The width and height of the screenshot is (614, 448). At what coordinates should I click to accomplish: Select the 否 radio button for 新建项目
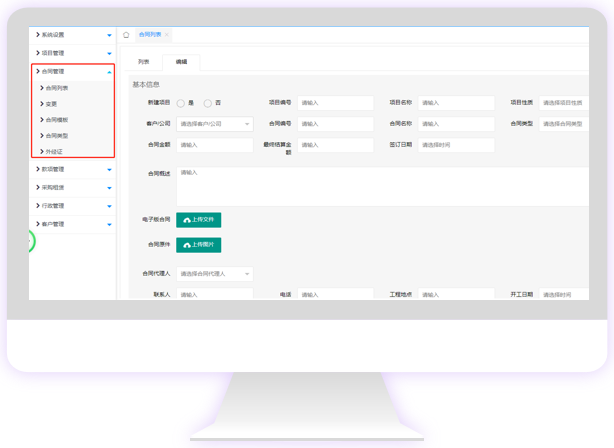tap(208, 103)
